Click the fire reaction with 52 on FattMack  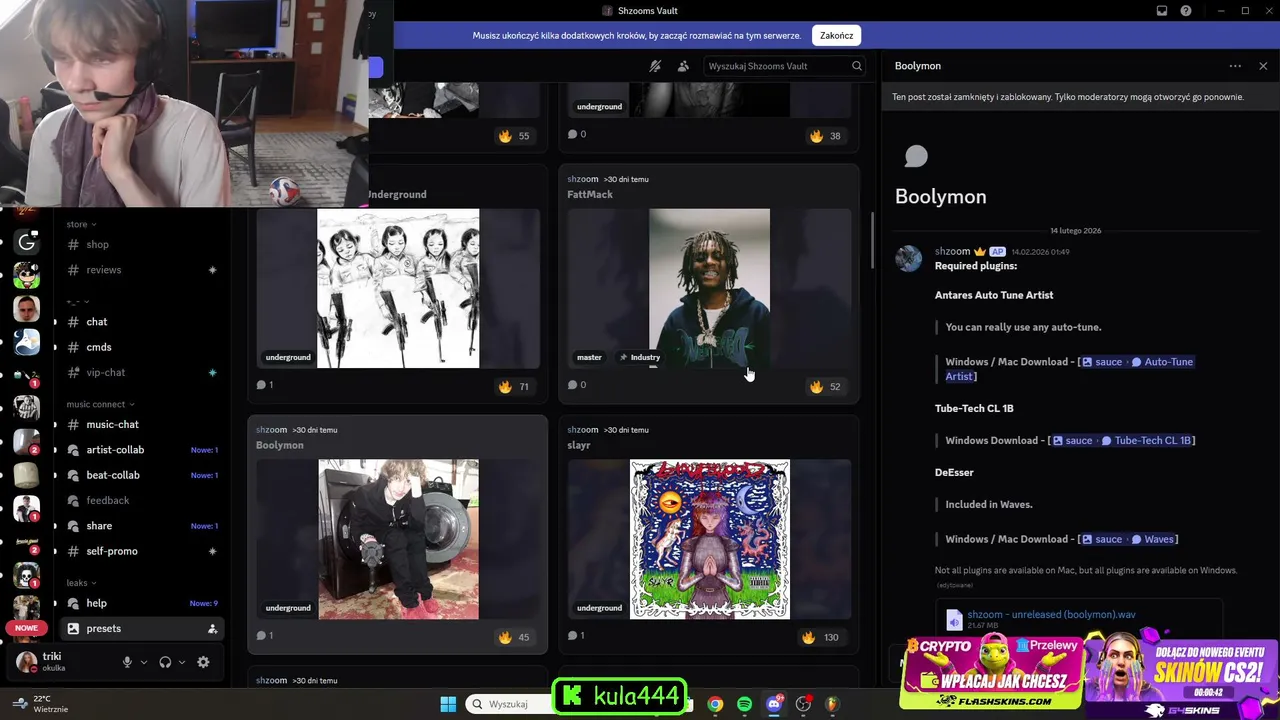click(x=825, y=386)
